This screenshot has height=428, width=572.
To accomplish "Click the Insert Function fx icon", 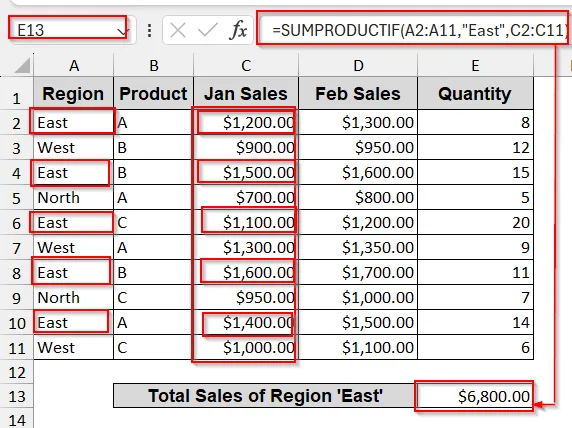I will point(238,30).
